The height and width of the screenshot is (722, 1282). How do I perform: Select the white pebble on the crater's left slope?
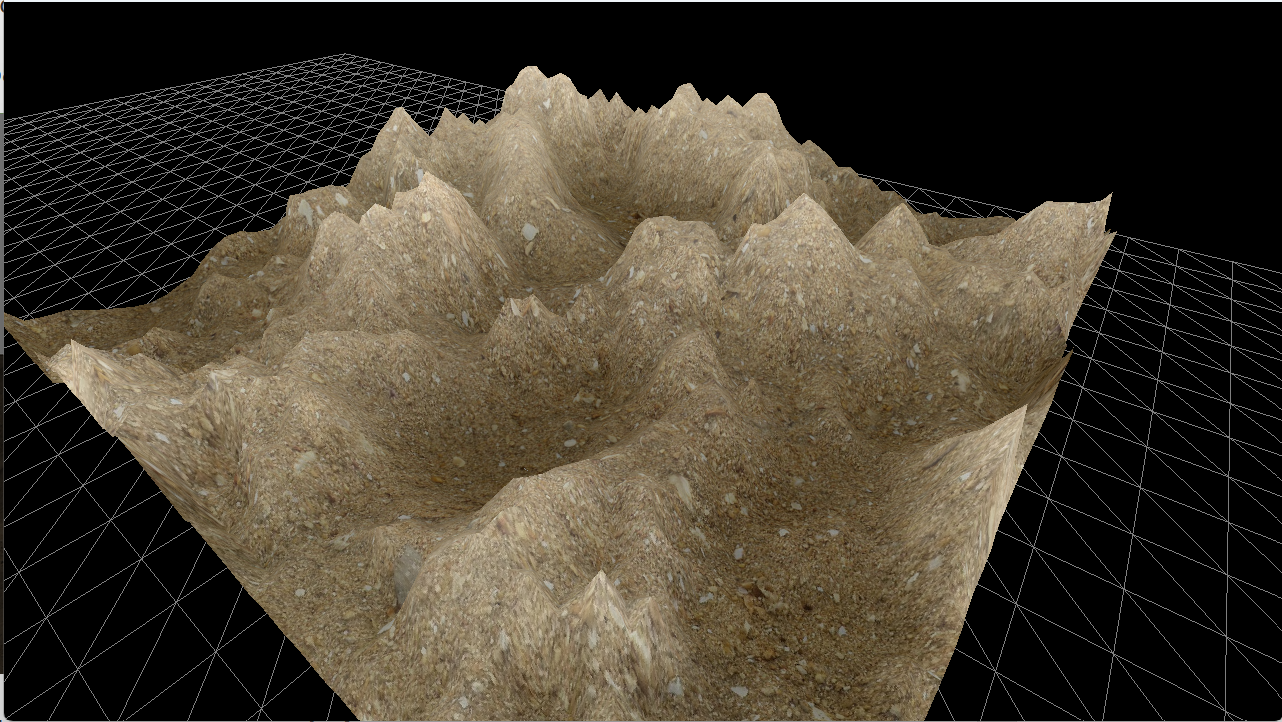click(x=530, y=232)
